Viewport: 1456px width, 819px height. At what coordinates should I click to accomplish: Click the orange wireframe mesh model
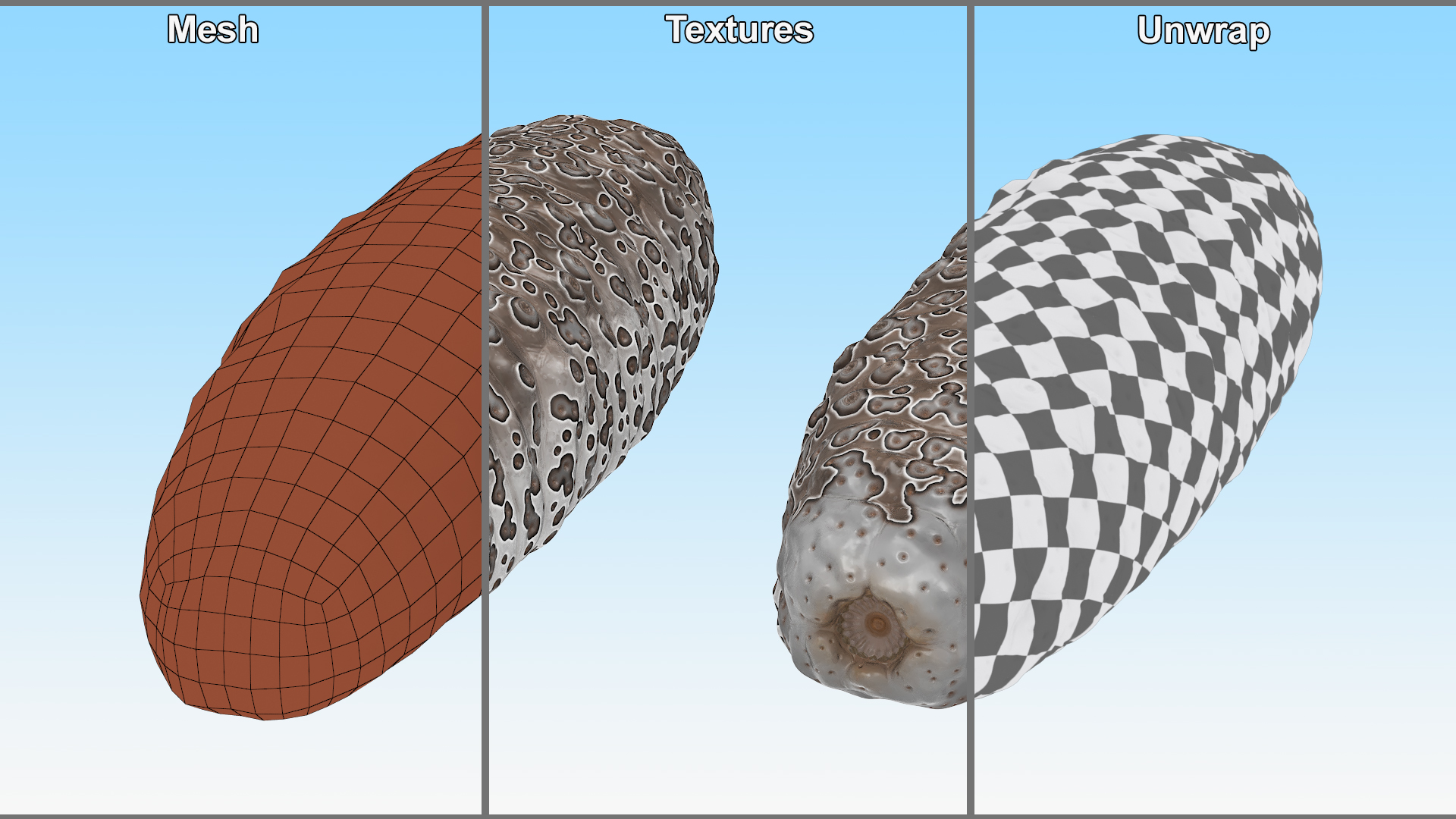click(x=311, y=427)
